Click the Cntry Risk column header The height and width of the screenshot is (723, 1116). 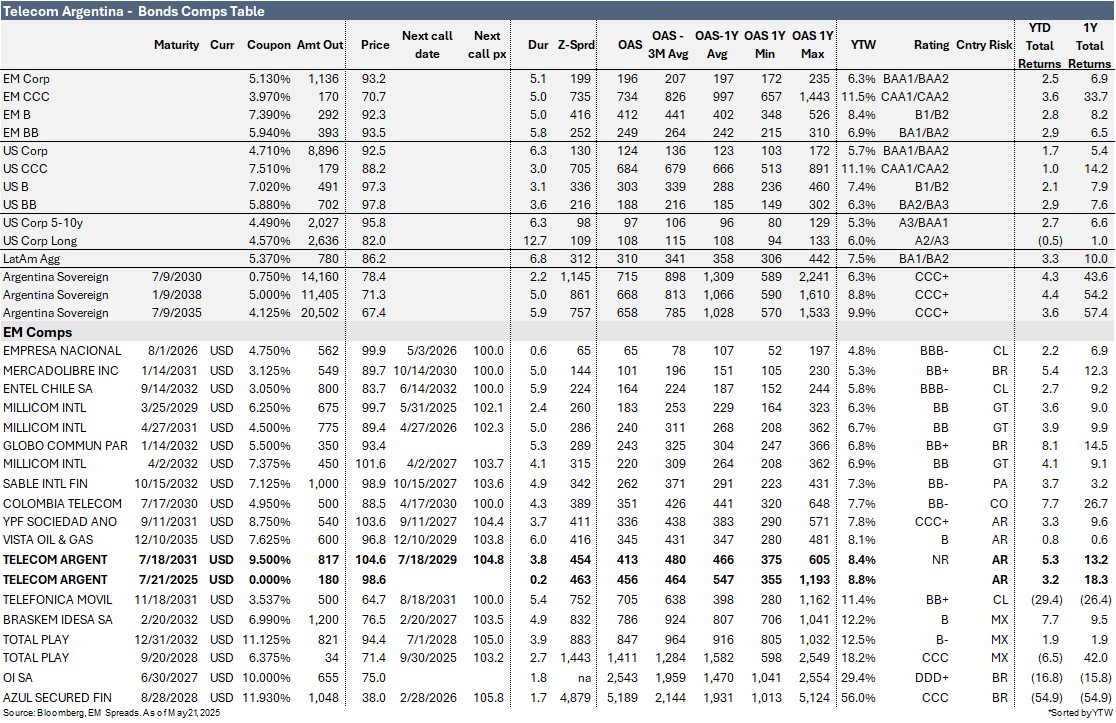point(984,45)
